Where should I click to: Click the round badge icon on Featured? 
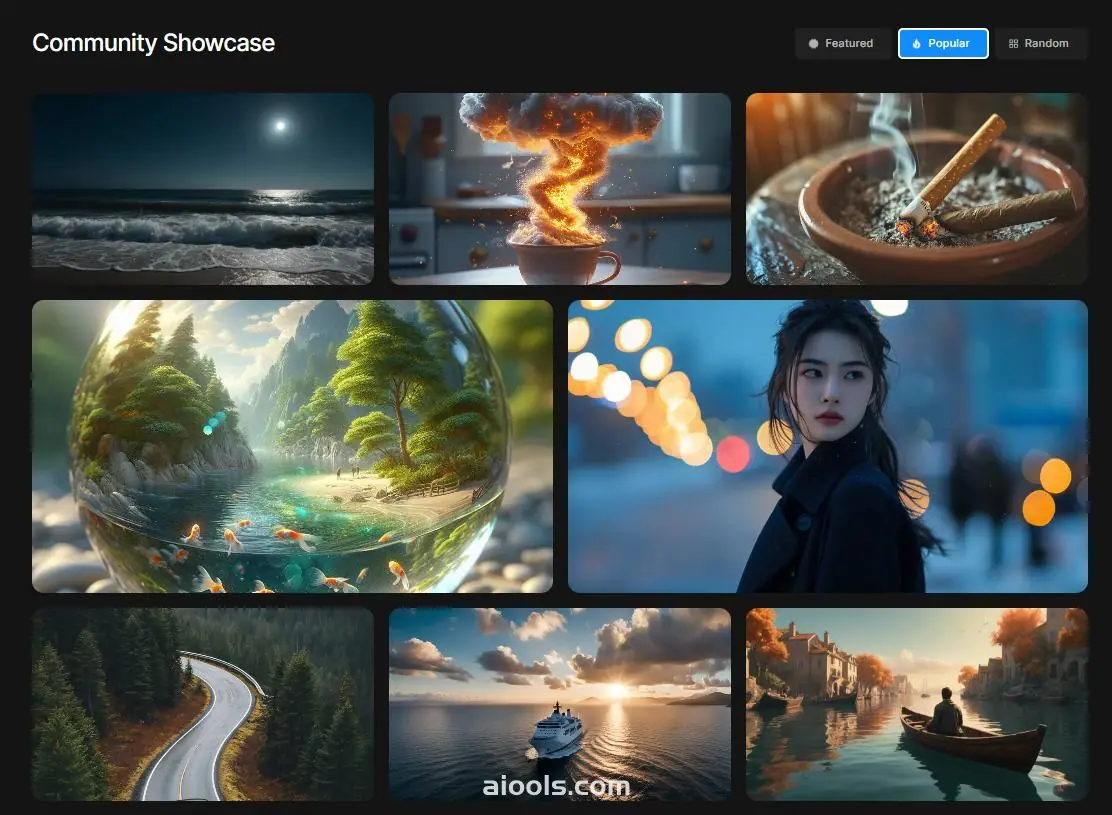[x=813, y=44]
